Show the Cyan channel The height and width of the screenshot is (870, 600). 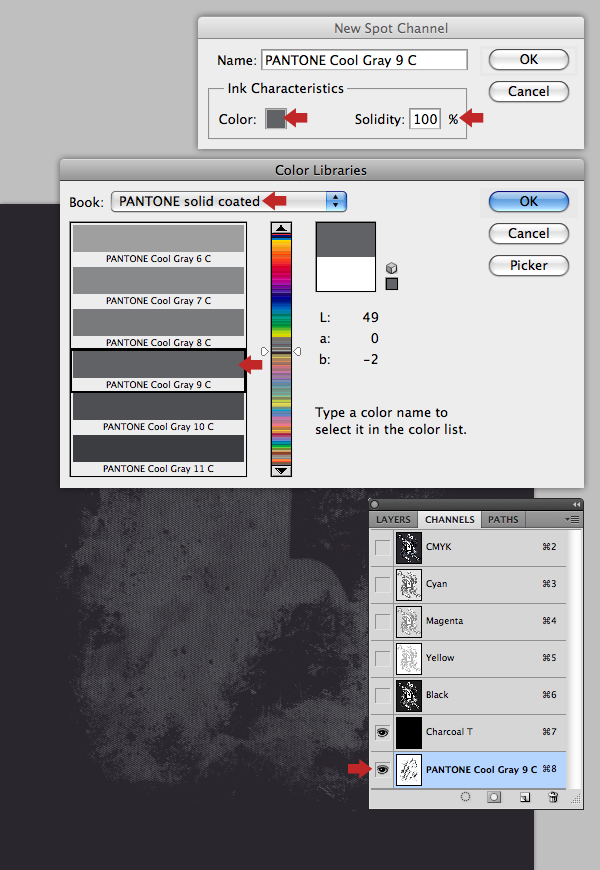point(382,584)
